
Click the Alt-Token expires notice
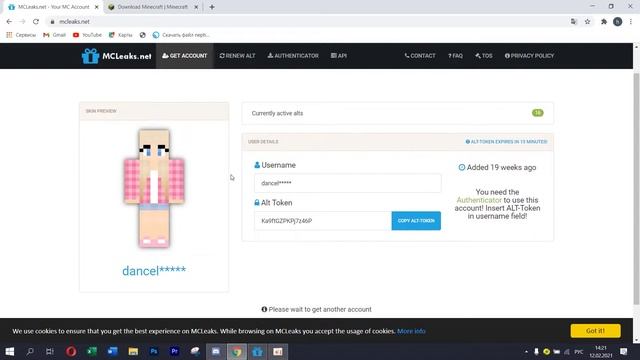pos(506,142)
